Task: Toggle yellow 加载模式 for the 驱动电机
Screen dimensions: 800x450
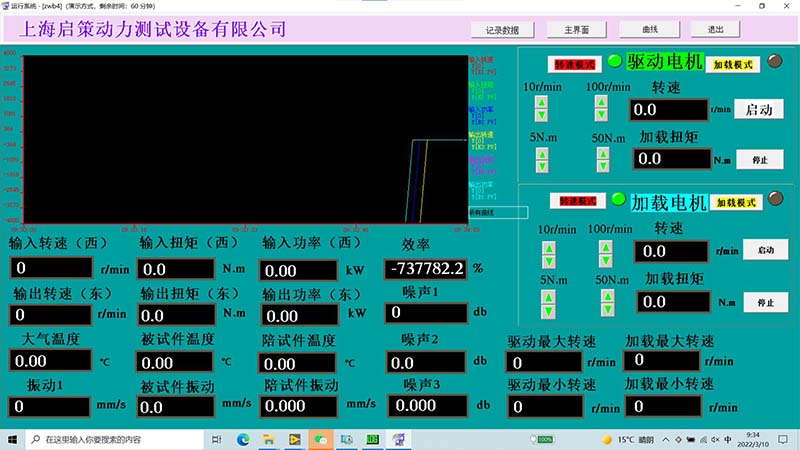Action: pos(733,64)
